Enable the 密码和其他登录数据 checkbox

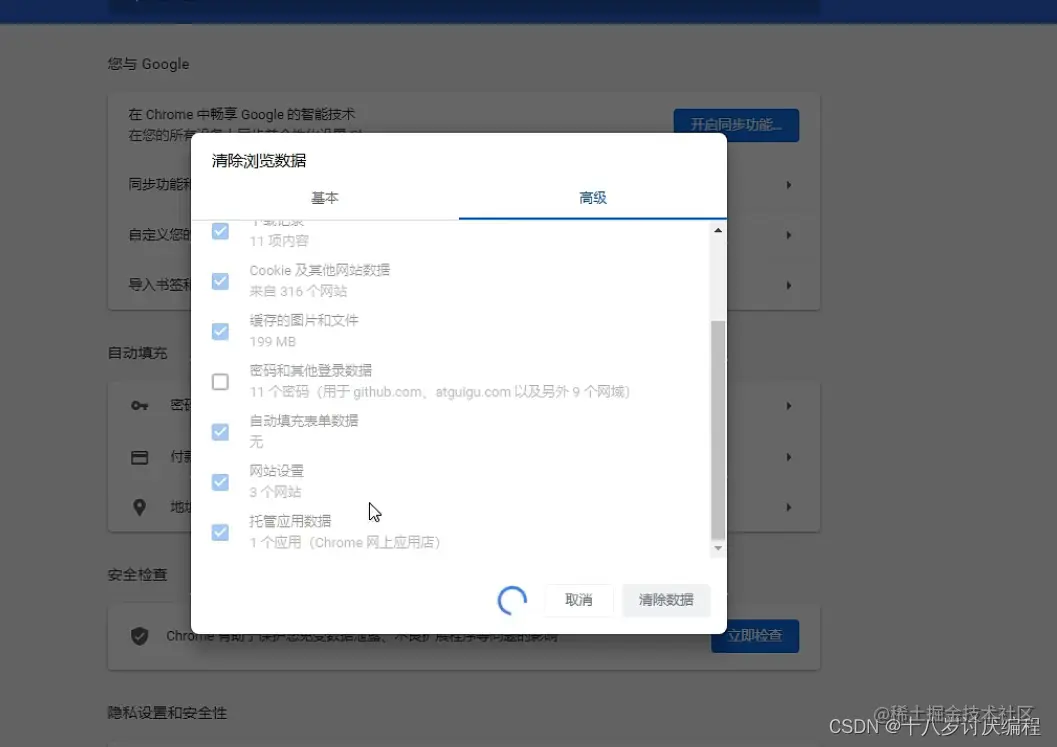click(x=219, y=381)
